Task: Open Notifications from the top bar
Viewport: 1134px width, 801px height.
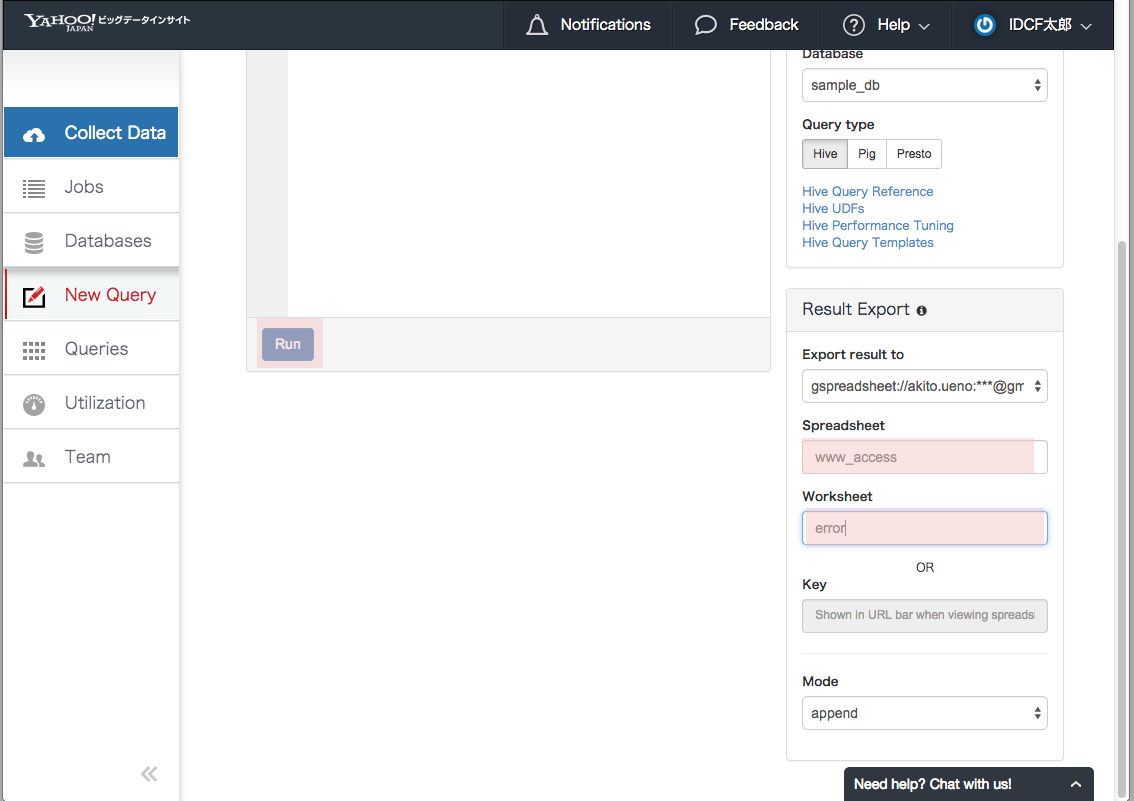Action: pyautogui.click(x=587, y=25)
